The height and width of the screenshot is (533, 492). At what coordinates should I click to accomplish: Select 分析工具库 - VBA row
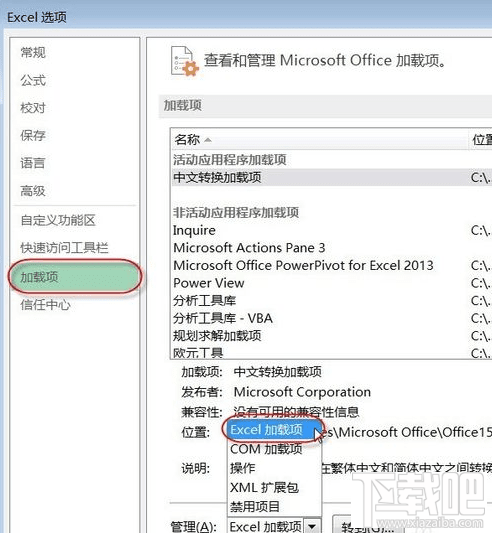click(x=331, y=319)
